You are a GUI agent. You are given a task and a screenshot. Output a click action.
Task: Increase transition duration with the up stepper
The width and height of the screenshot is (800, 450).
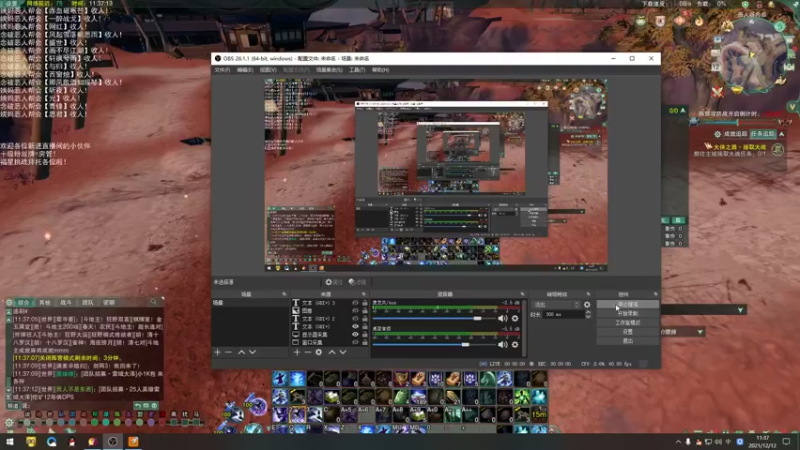pyautogui.click(x=588, y=313)
